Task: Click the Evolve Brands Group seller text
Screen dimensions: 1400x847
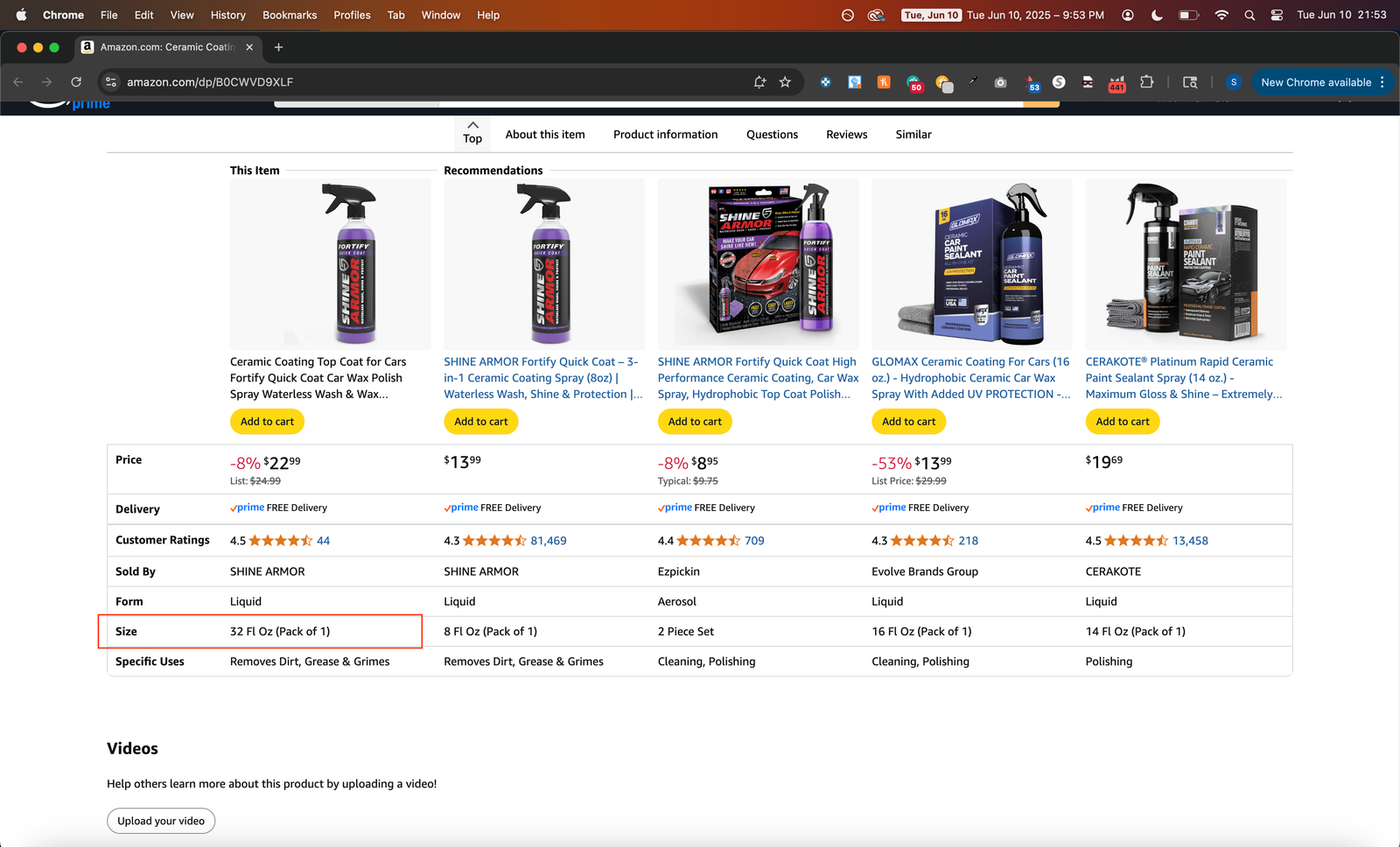Action: [925, 571]
